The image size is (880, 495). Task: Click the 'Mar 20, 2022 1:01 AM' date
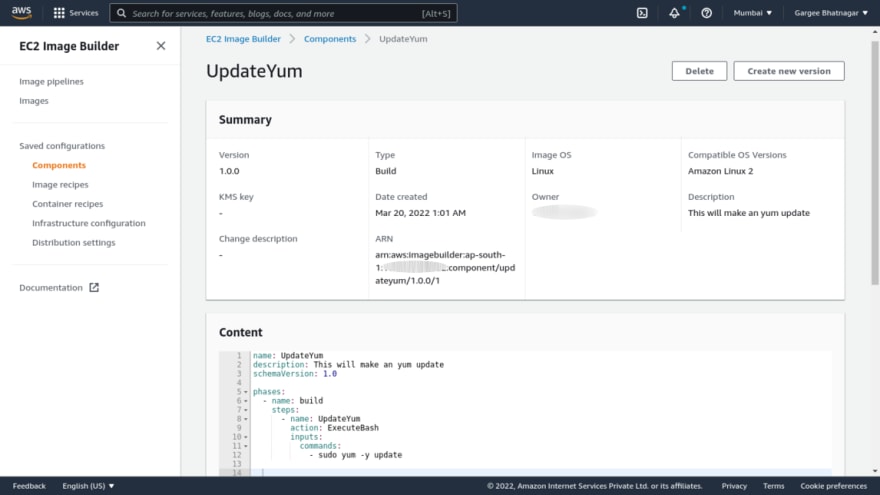420,213
